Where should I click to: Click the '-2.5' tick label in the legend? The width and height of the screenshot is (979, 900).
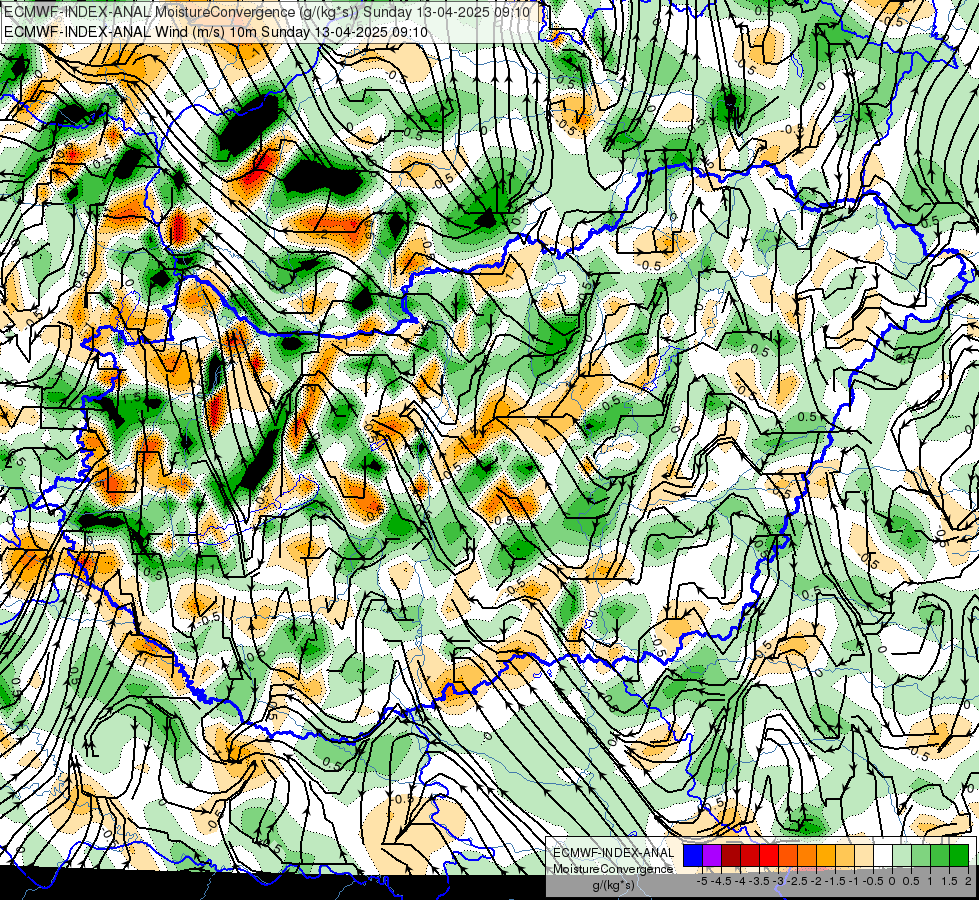pyautogui.click(x=797, y=881)
